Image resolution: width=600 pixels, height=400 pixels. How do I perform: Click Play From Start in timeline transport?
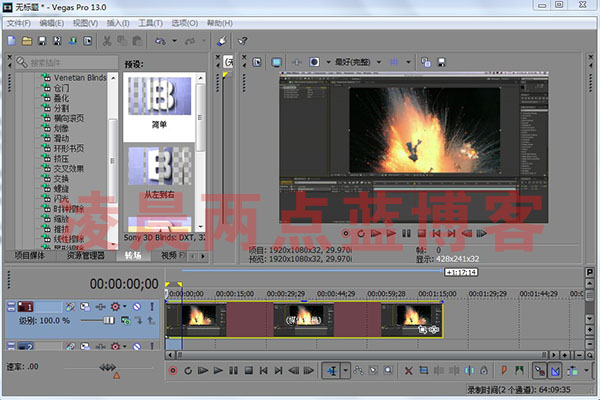click(203, 371)
